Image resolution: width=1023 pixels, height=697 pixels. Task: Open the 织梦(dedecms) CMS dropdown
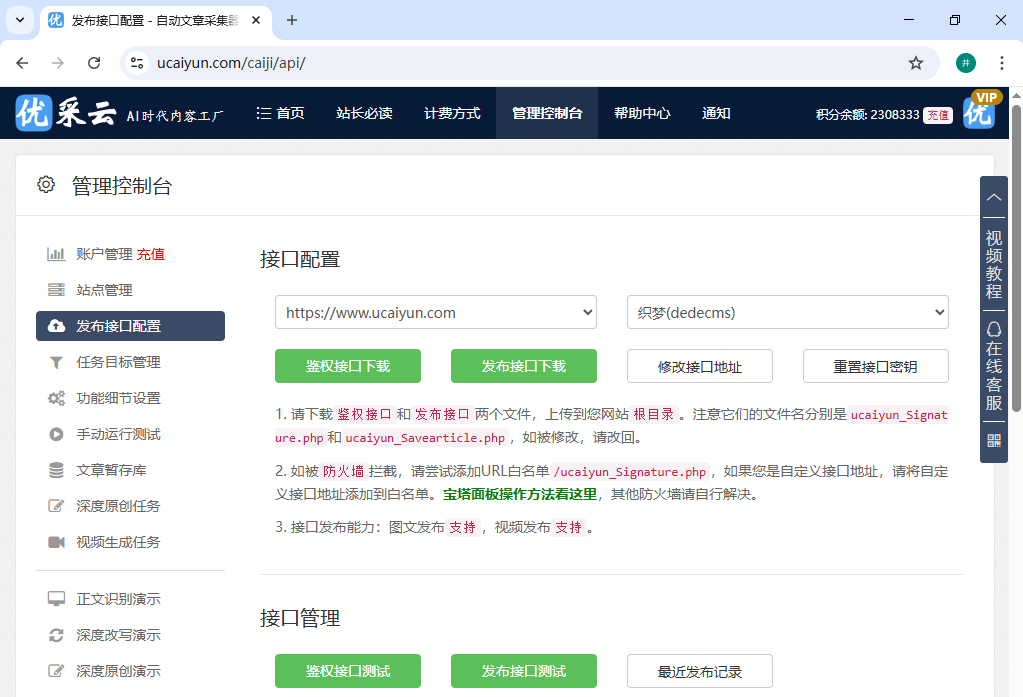tap(787, 312)
